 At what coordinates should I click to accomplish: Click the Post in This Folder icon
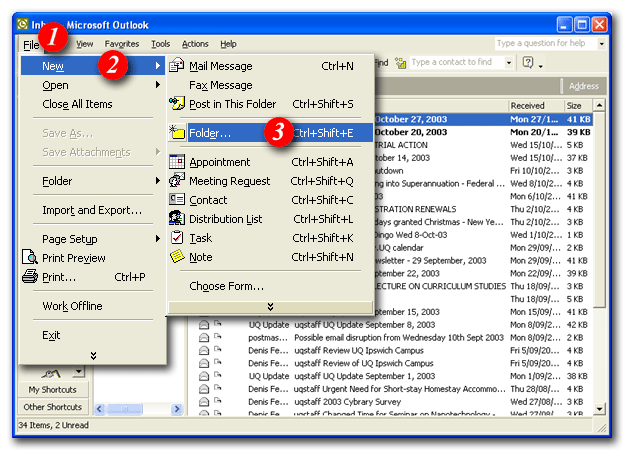pyautogui.click(x=176, y=104)
